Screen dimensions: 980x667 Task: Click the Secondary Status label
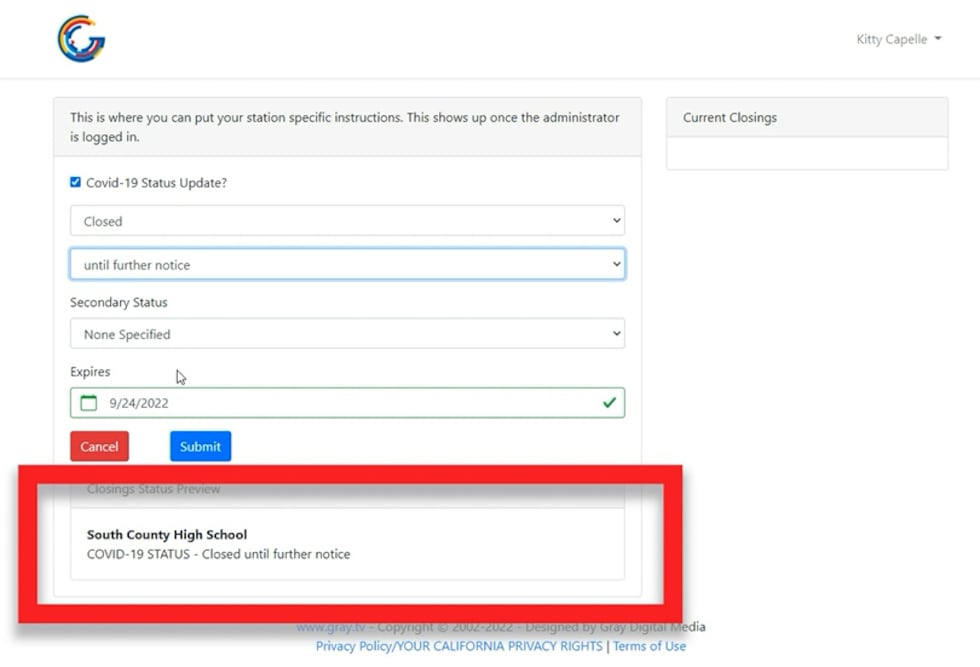point(119,302)
